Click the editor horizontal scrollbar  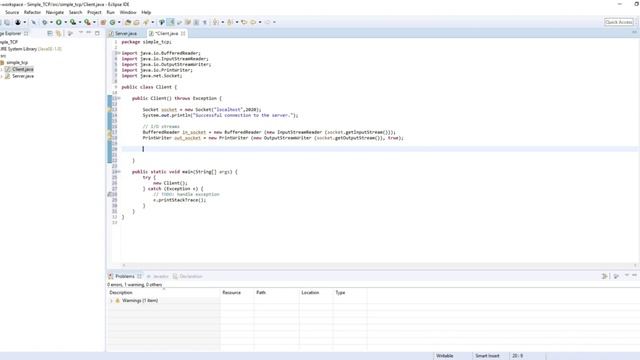click(x=380, y=265)
